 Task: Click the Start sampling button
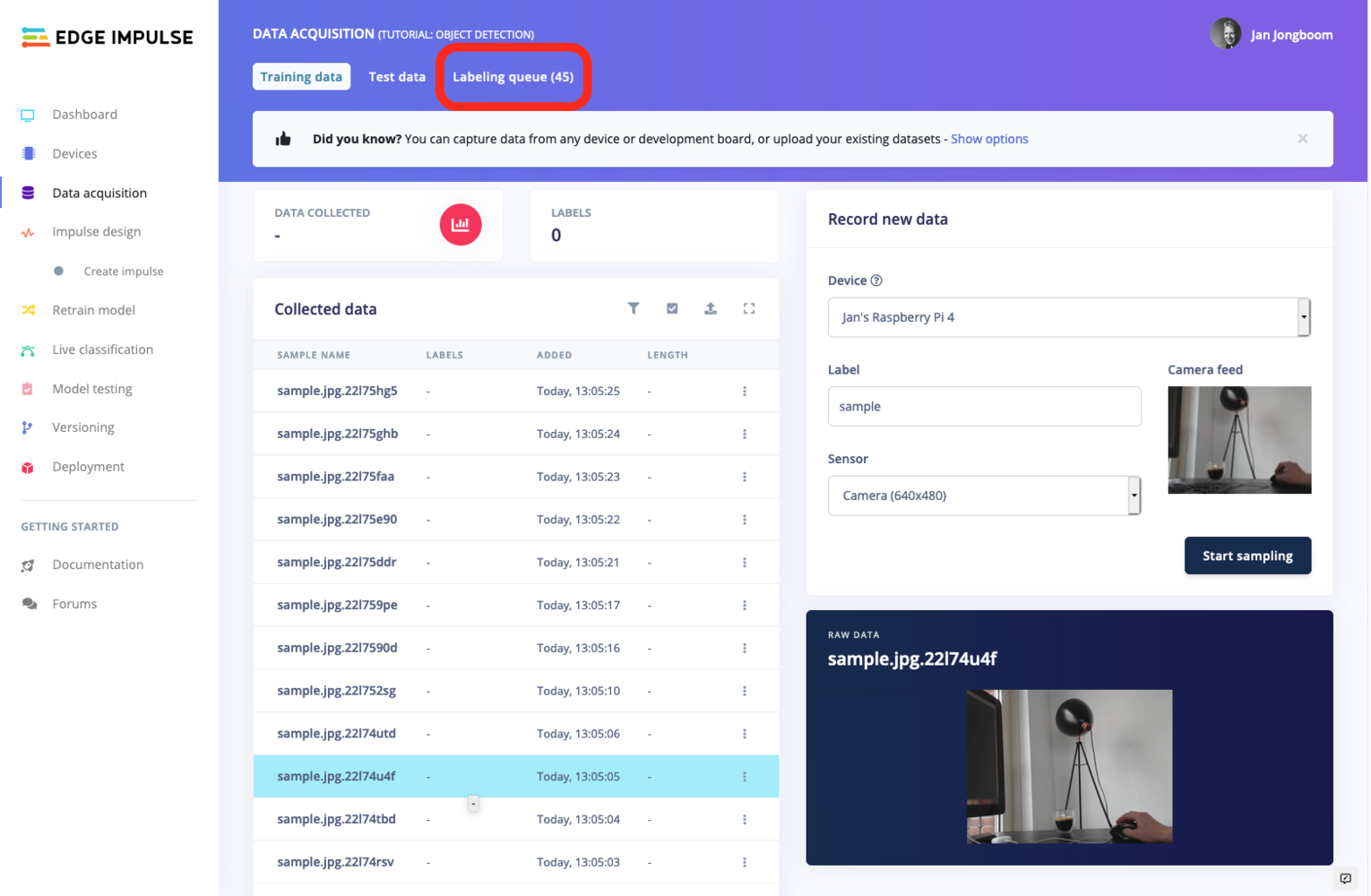1247,556
